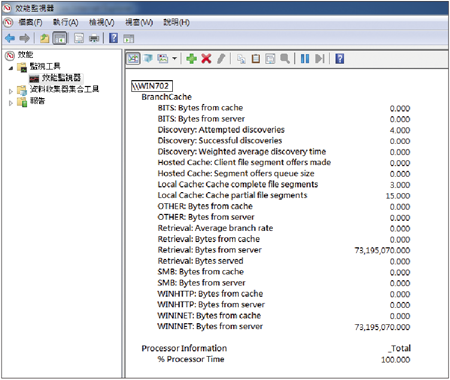Open the 檔案(F) menu
This screenshot has width=450, height=380.
tap(30, 22)
